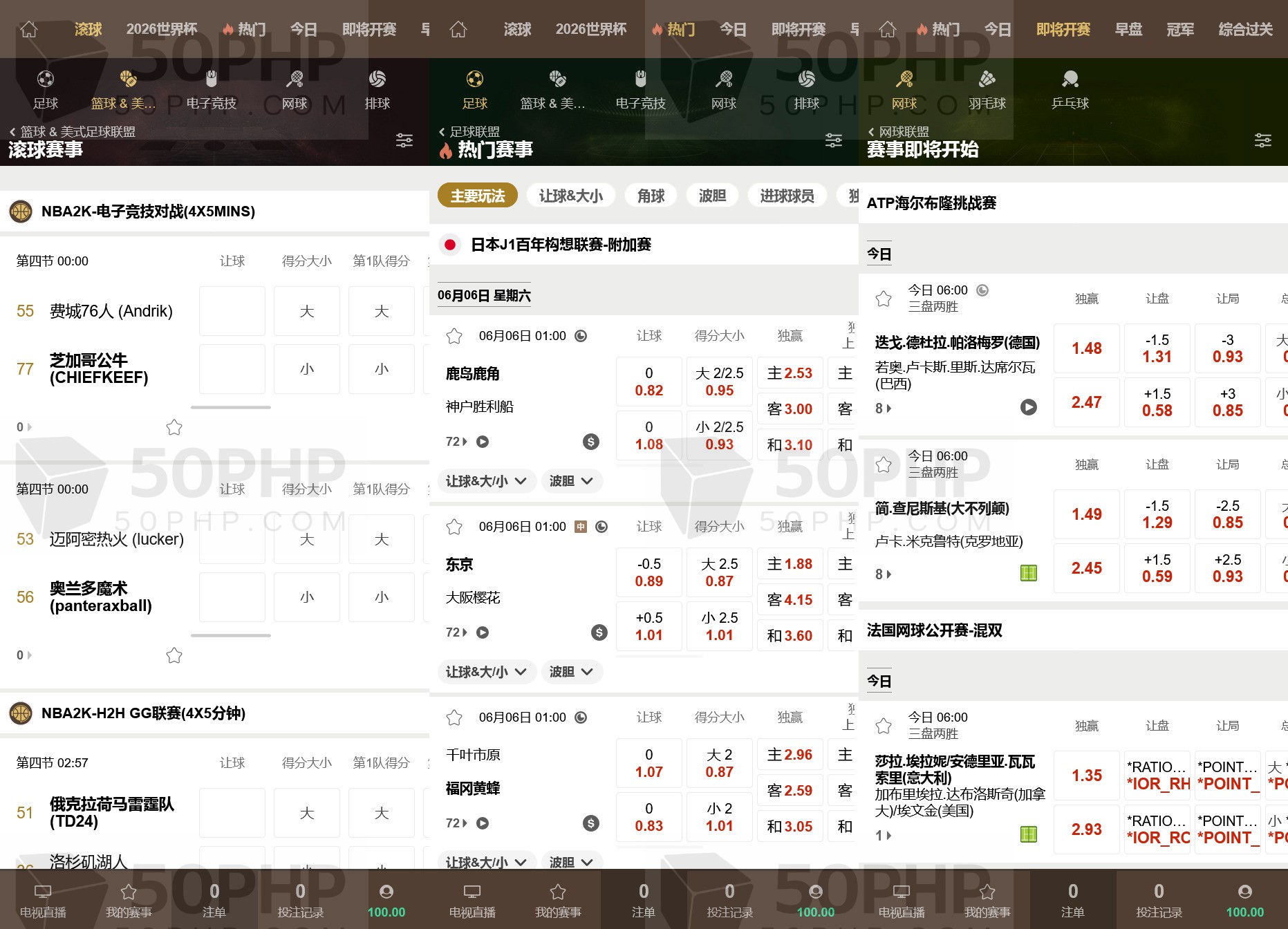This screenshot has width=1288, height=929.
Task: Expand 让球&大/小 dropdown under 鹿岛鹿角 match
Action: click(486, 481)
